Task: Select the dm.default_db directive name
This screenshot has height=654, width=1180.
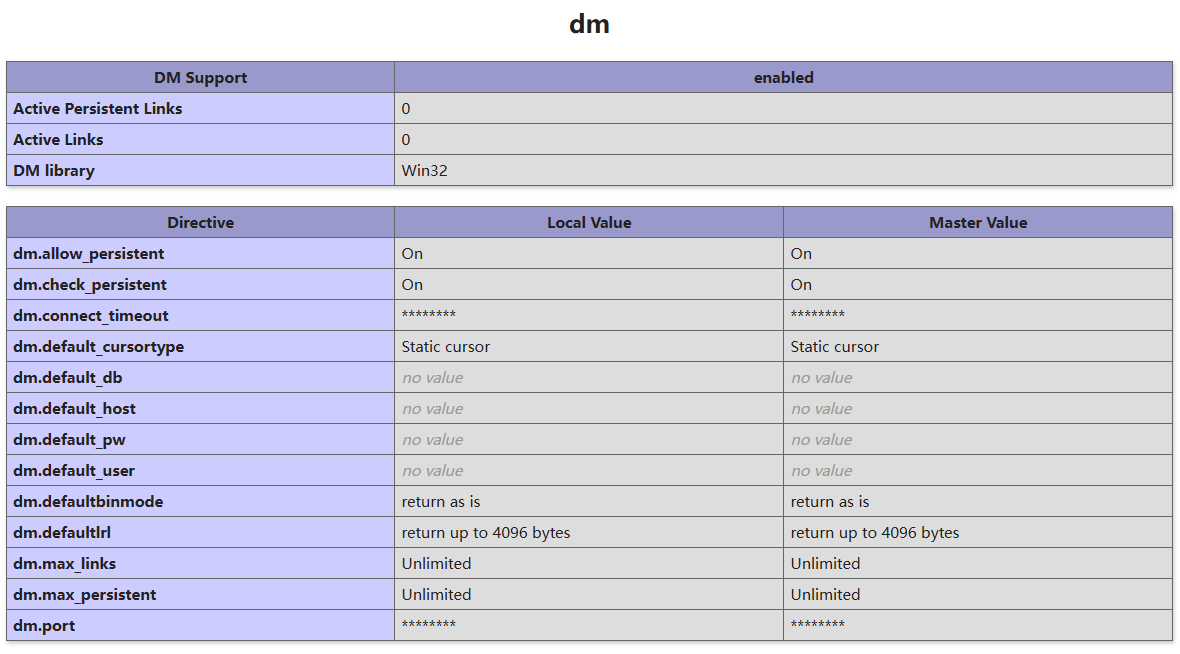Action: click(68, 378)
